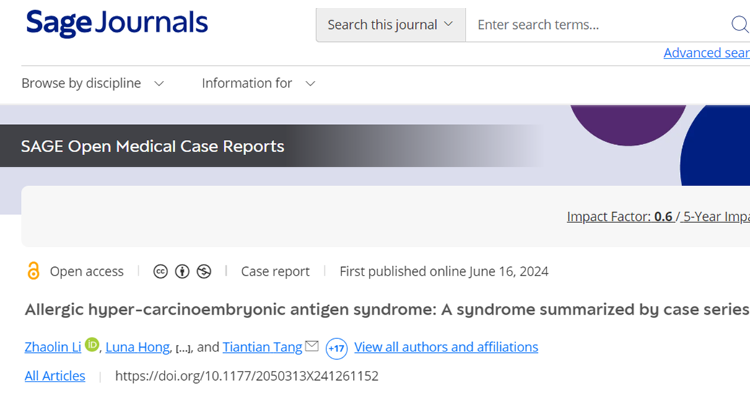Screen dimensions: 750x400
Task: Open the Advanced search link
Action: pos(706,53)
